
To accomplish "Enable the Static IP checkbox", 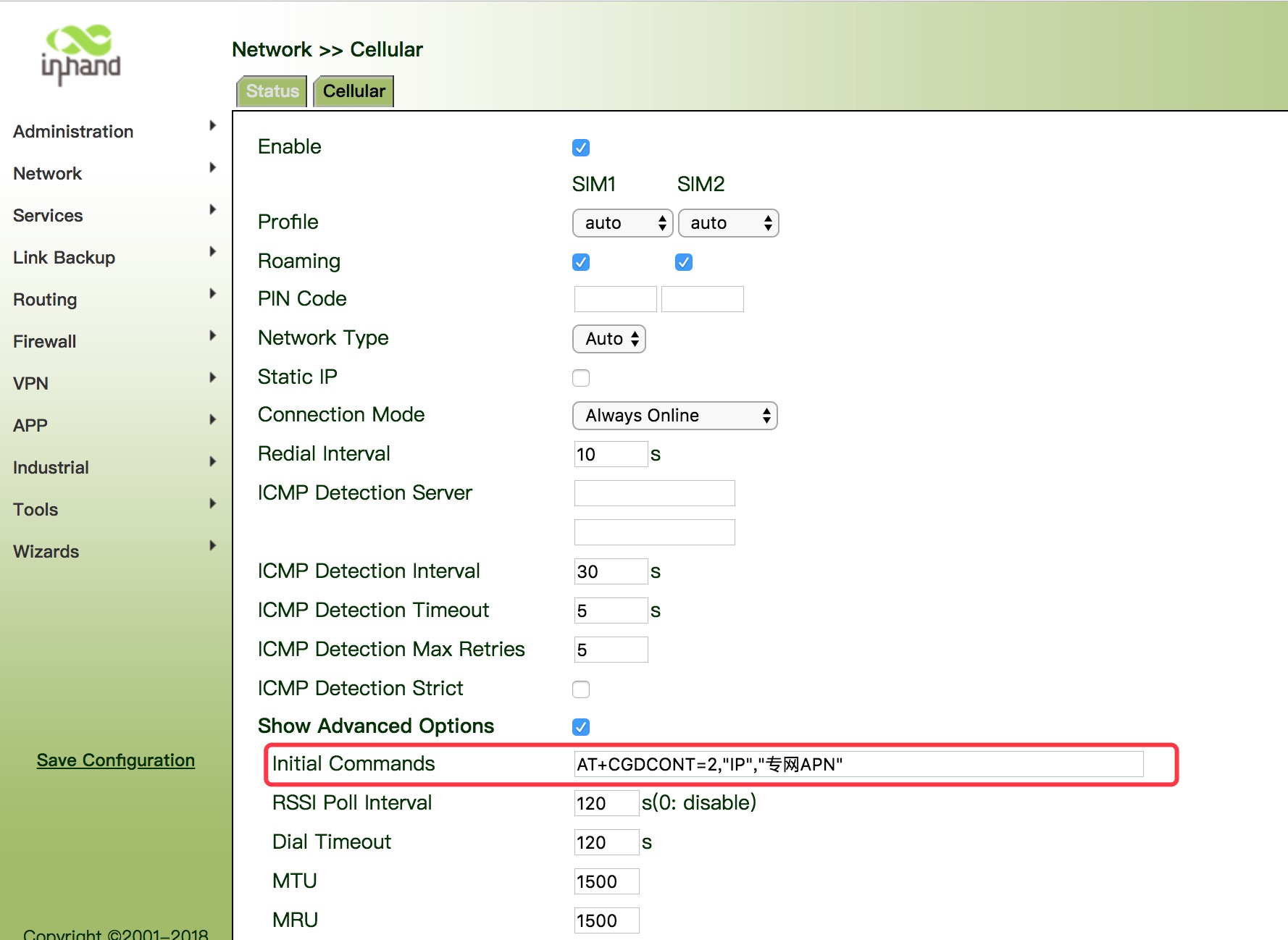I will pos(581,378).
